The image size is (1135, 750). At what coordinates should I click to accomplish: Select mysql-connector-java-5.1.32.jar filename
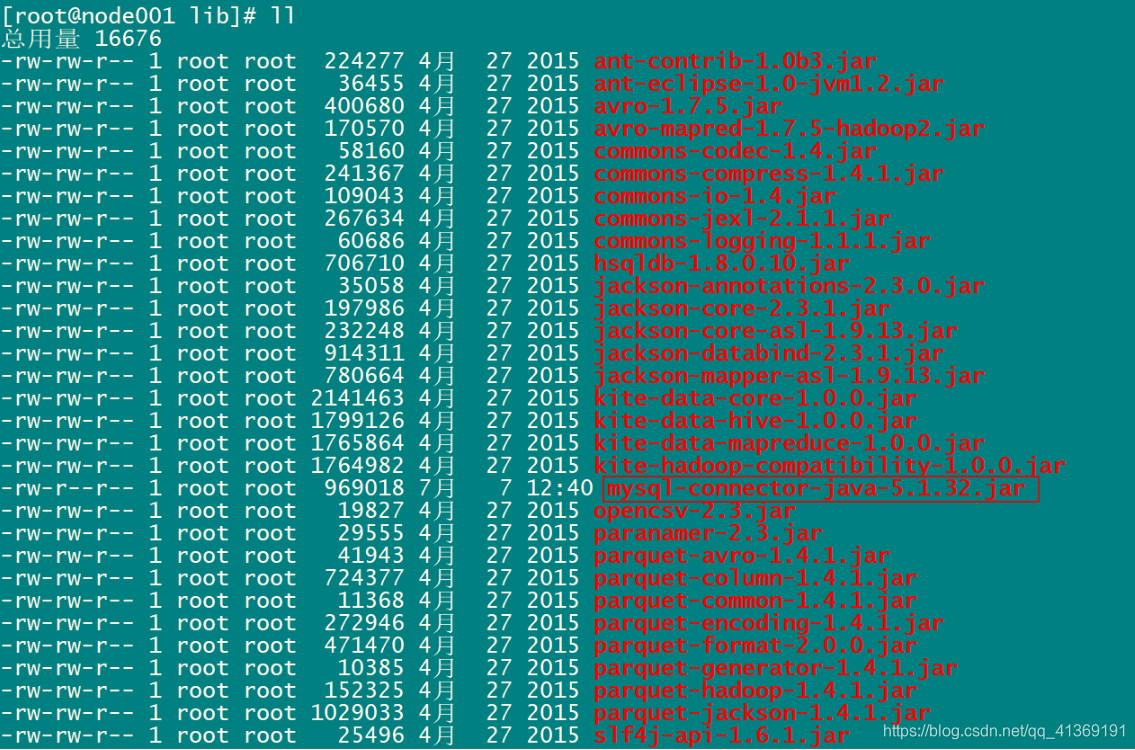[817, 489]
